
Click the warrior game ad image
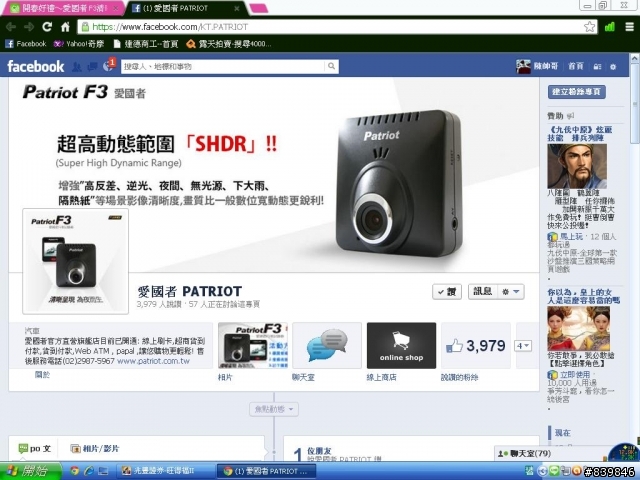tap(577, 166)
